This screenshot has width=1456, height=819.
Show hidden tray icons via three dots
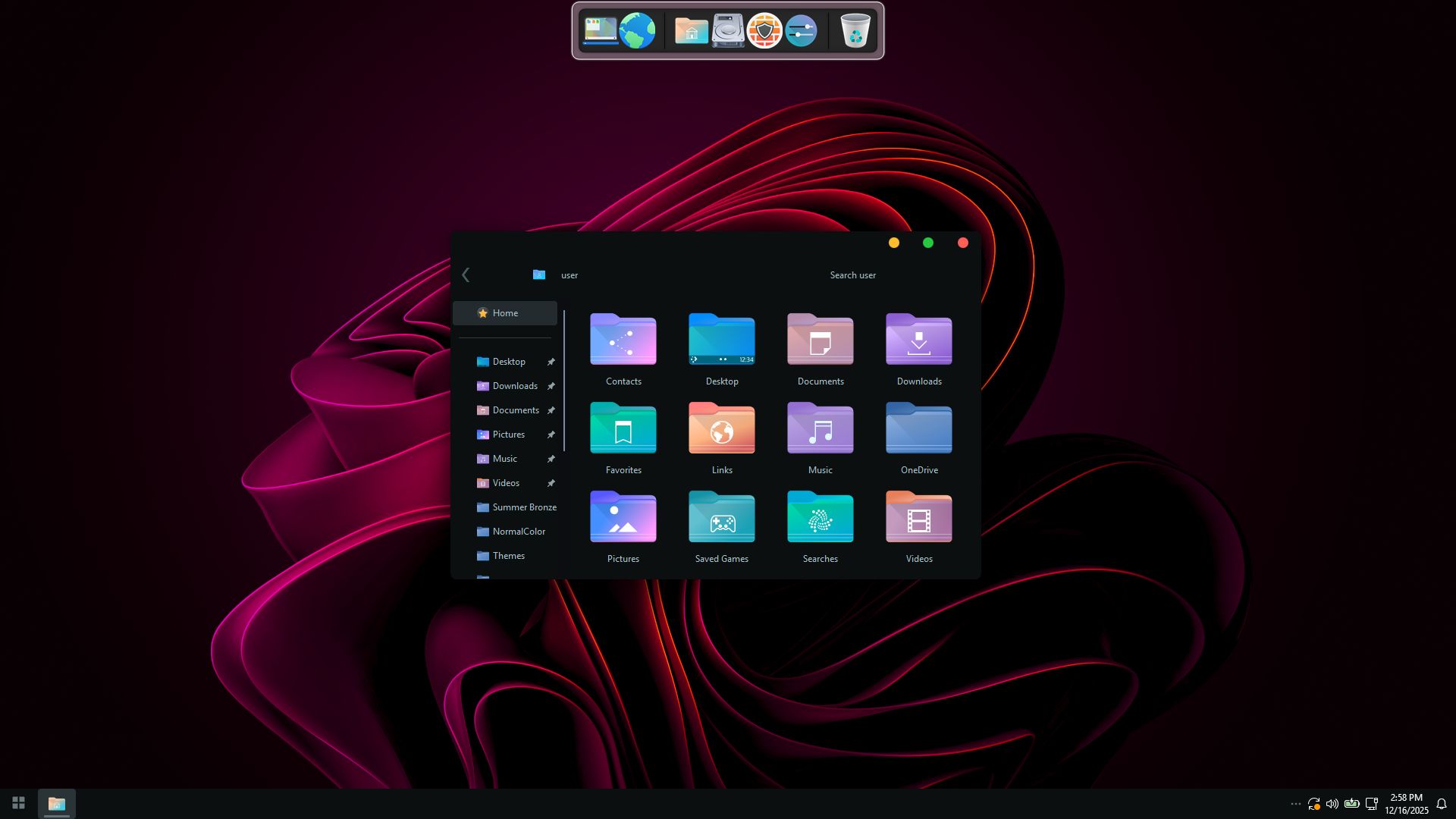[x=1295, y=804]
